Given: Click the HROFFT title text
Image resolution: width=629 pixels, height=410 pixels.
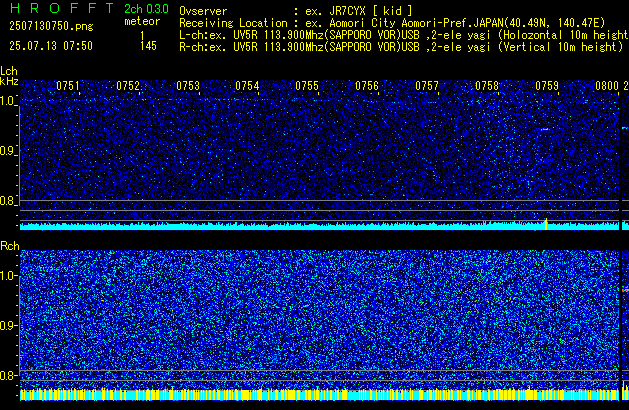Looking at the screenshot, I should [62, 8].
